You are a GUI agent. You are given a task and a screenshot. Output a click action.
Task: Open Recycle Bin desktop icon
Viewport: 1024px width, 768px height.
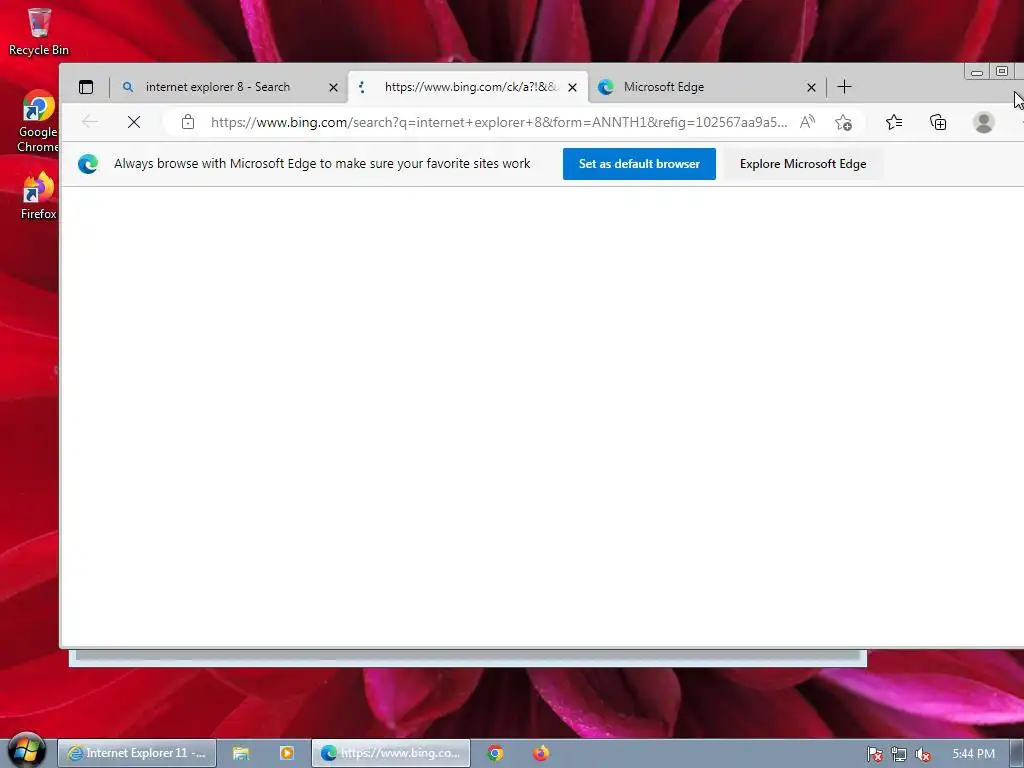(39, 32)
